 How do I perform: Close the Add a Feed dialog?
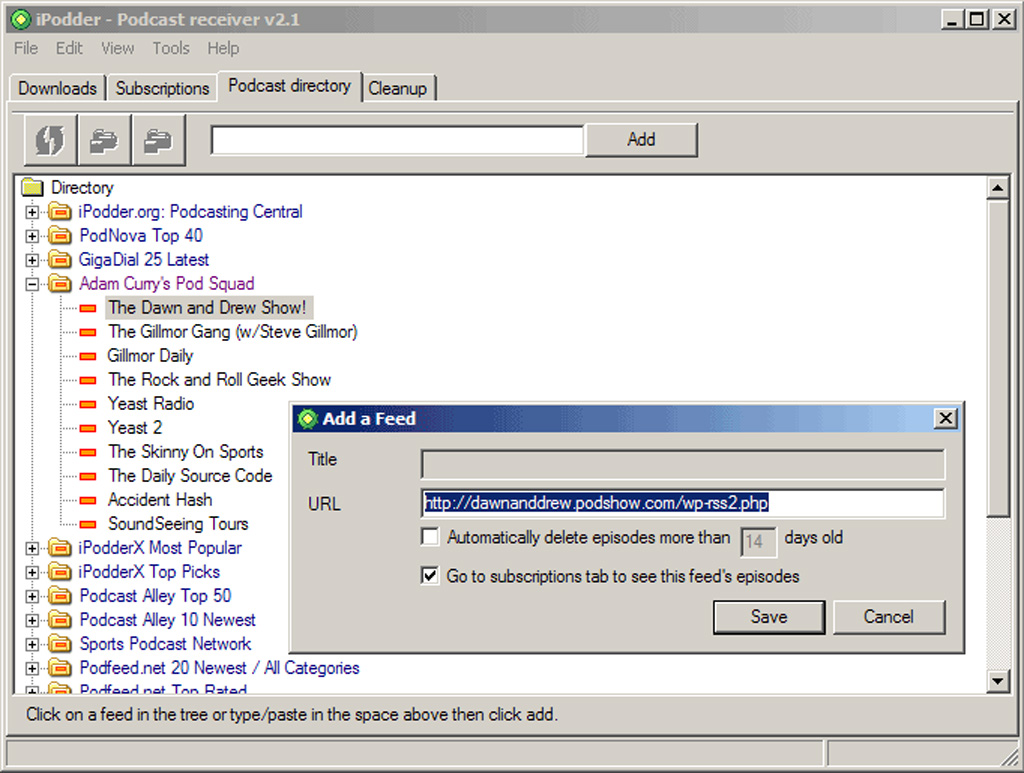coord(945,418)
